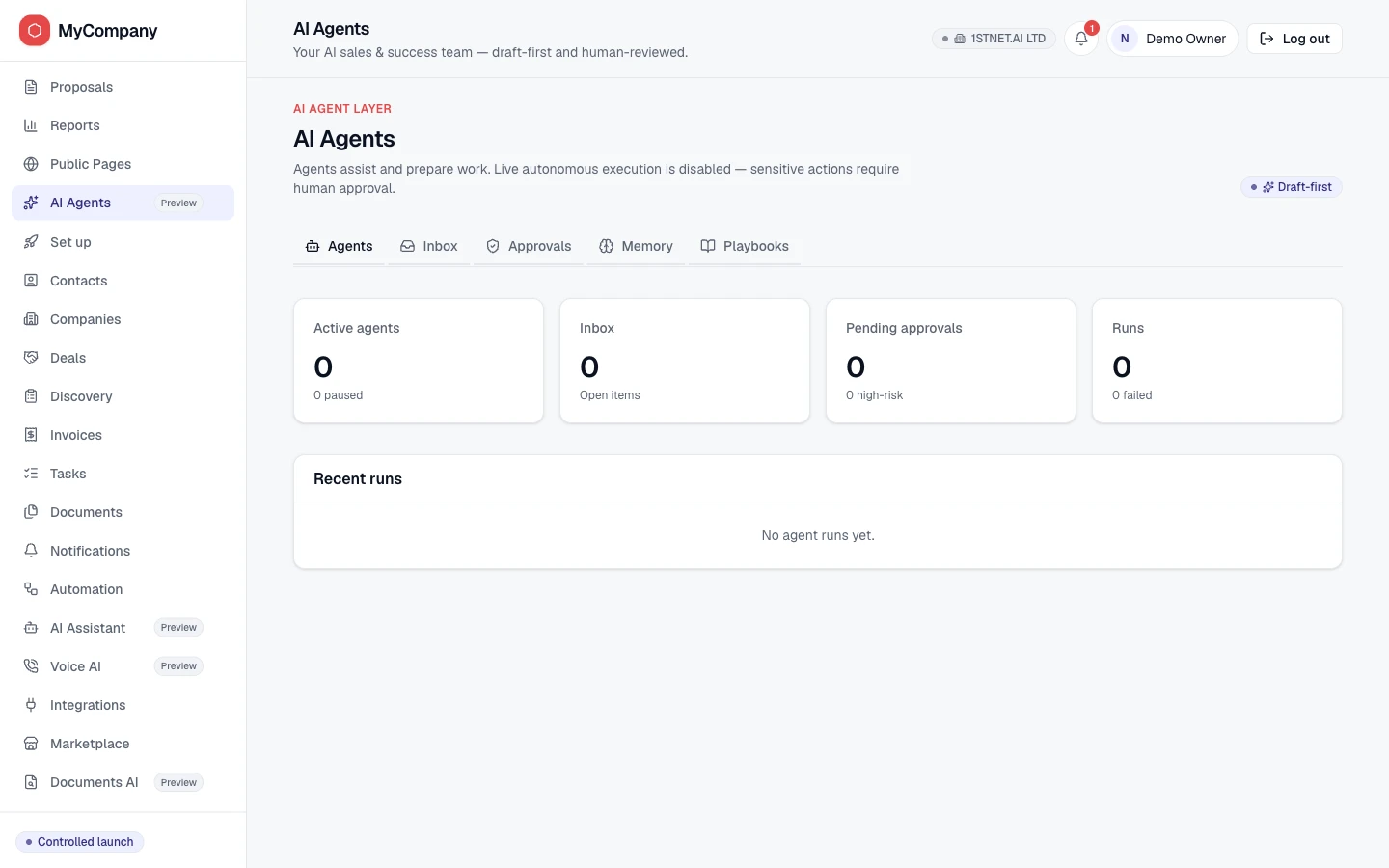Click the Tasks checklist icon
The height and width of the screenshot is (868, 1389).
(x=31, y=474)
